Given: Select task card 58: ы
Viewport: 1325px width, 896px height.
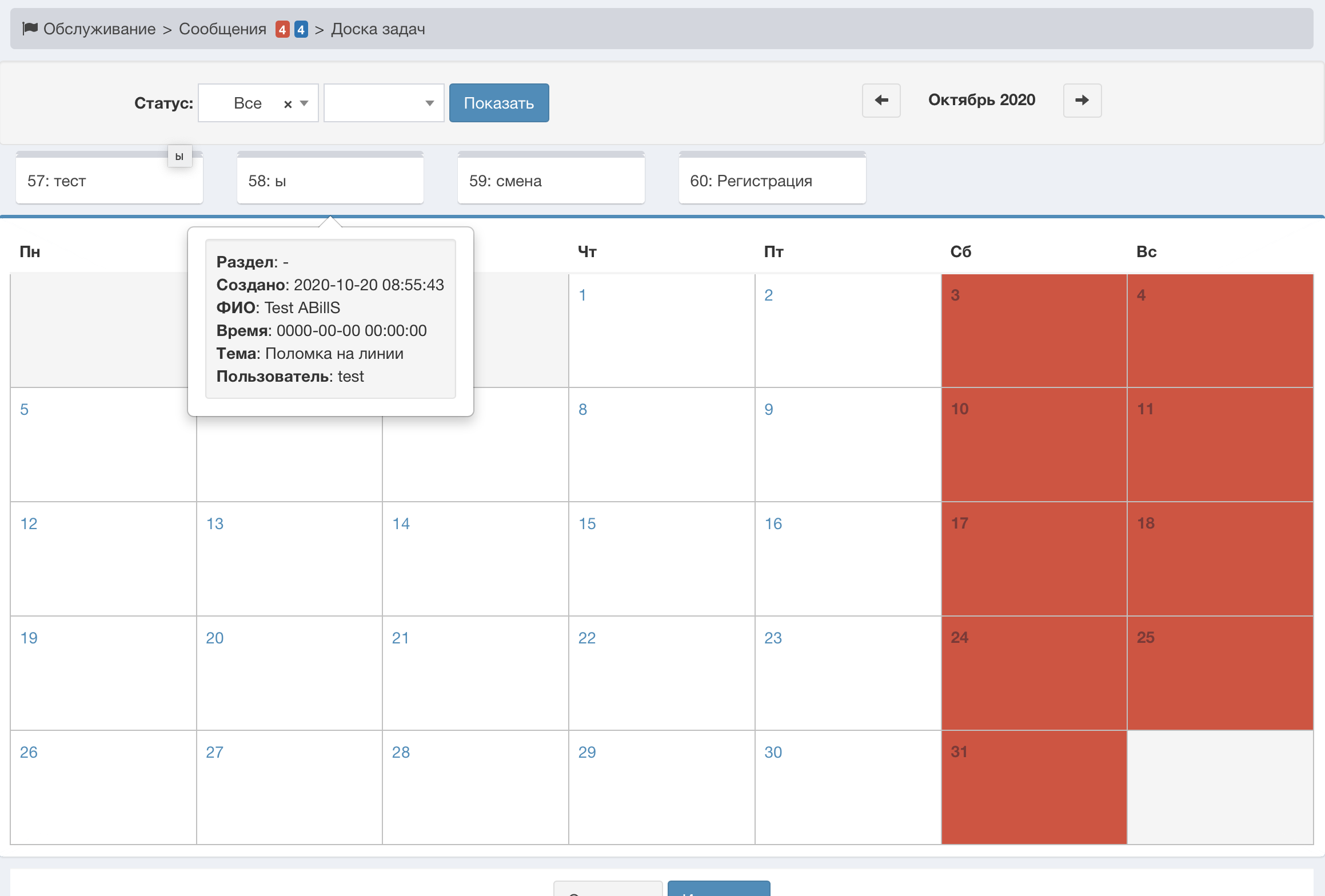Looking at the screenshot, I should pyautogui.click(x=330, y=181).
